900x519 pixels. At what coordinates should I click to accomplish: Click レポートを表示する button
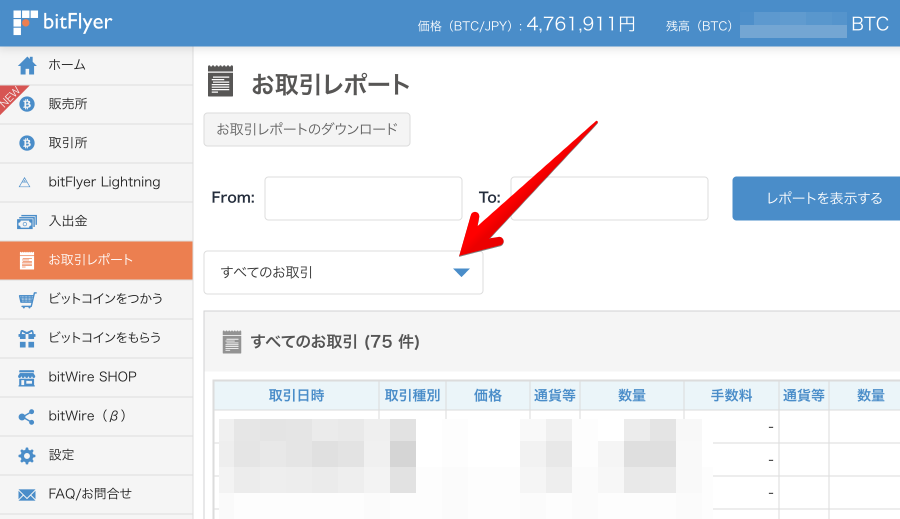tap(816, 199)
